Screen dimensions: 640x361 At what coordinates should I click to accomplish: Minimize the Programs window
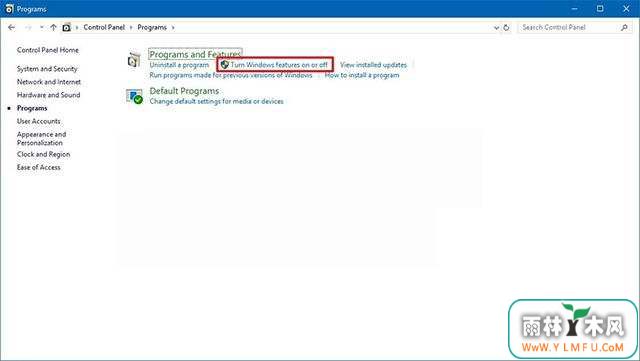(575, 9)
